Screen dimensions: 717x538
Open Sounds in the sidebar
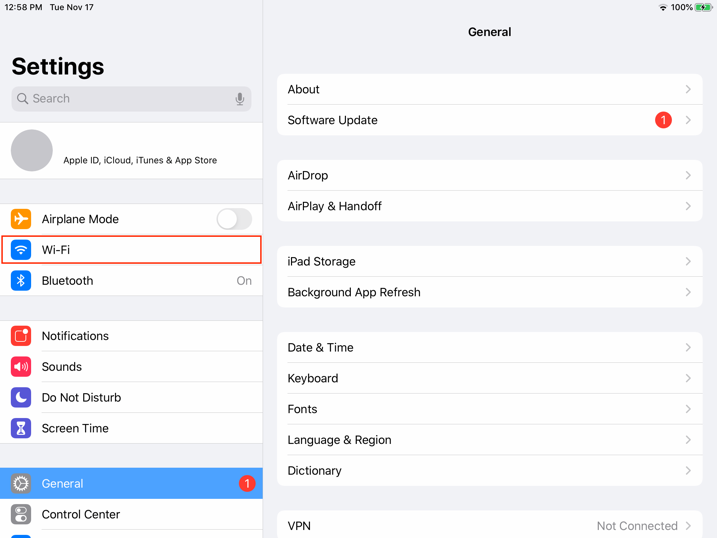point(131,367)
